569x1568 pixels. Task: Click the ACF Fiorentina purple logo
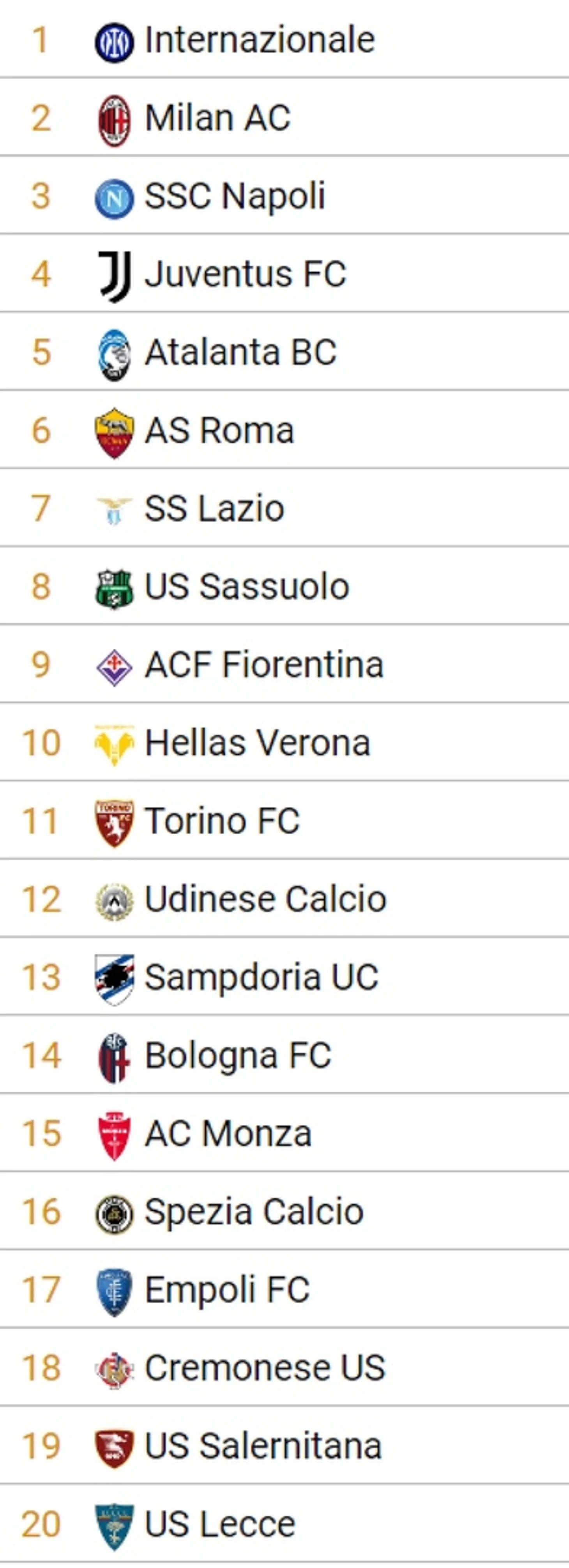(114, 667)
